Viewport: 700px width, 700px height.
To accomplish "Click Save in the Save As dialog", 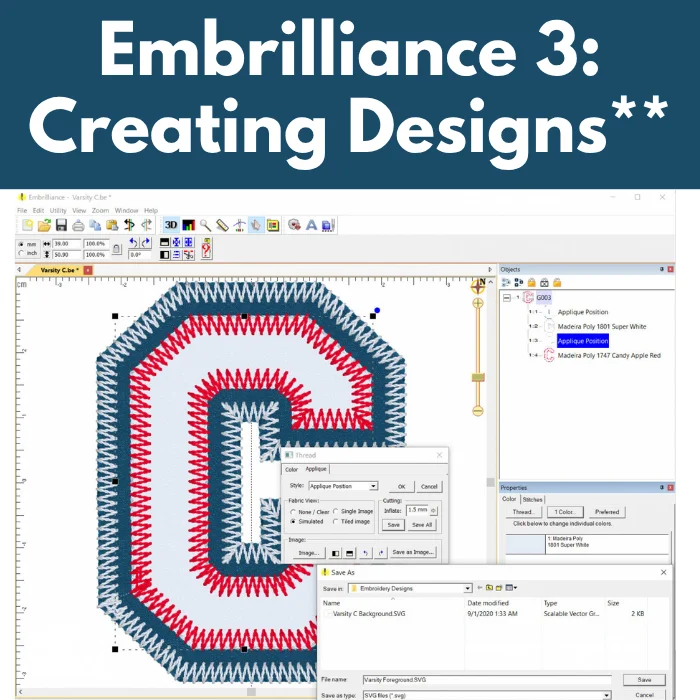I will click(644, 679).
